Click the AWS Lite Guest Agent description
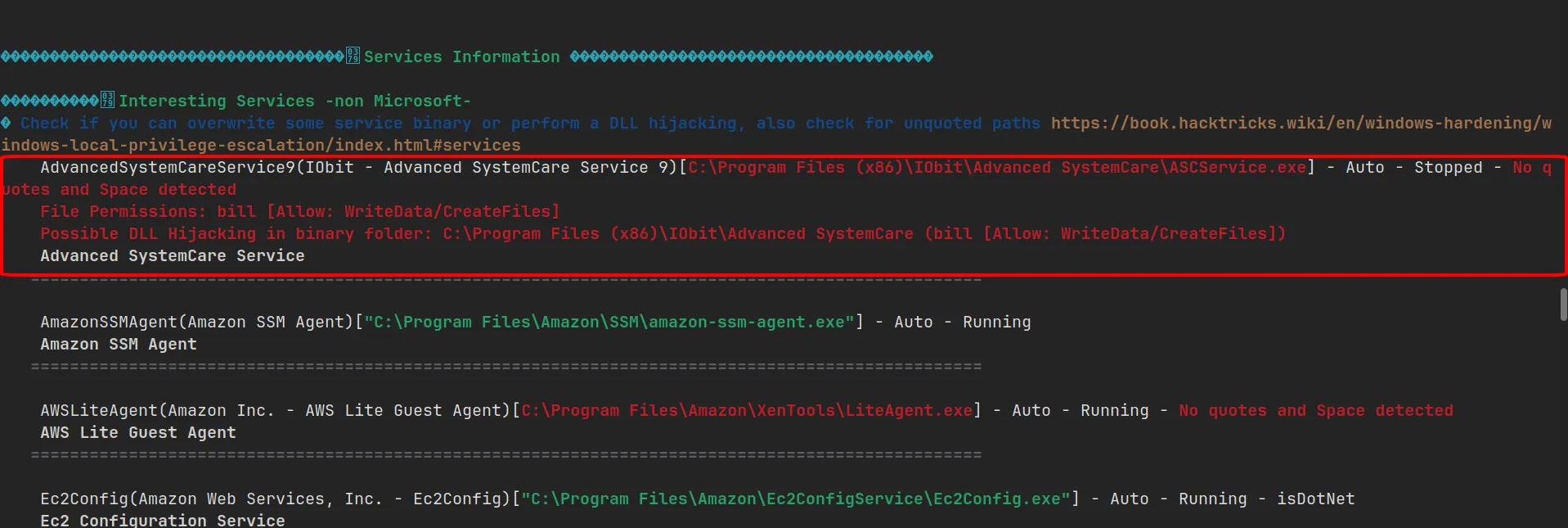The width and height of the screenshot is (1568, 528). click(x=138, y=432)
